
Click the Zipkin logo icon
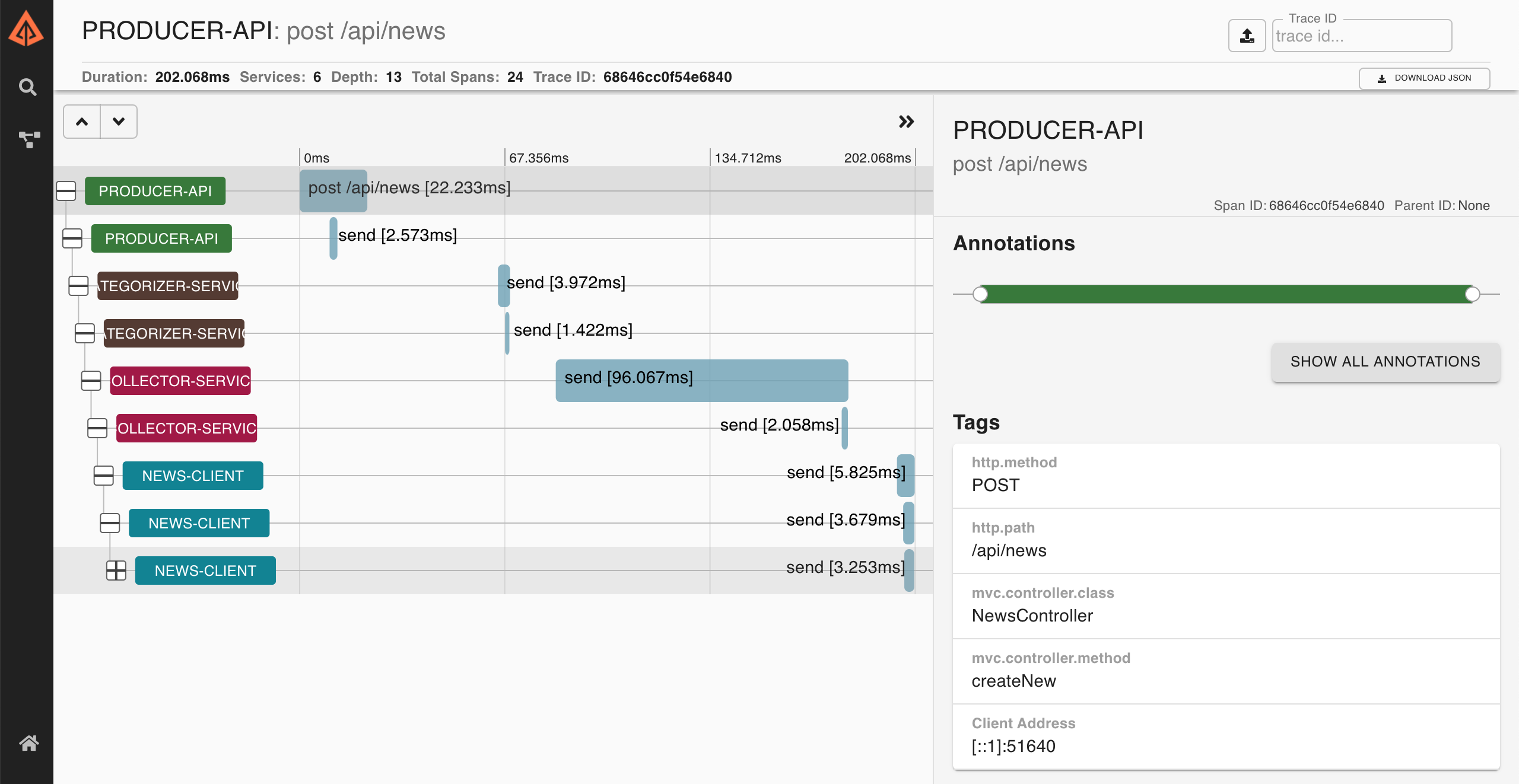click(26, 30)
